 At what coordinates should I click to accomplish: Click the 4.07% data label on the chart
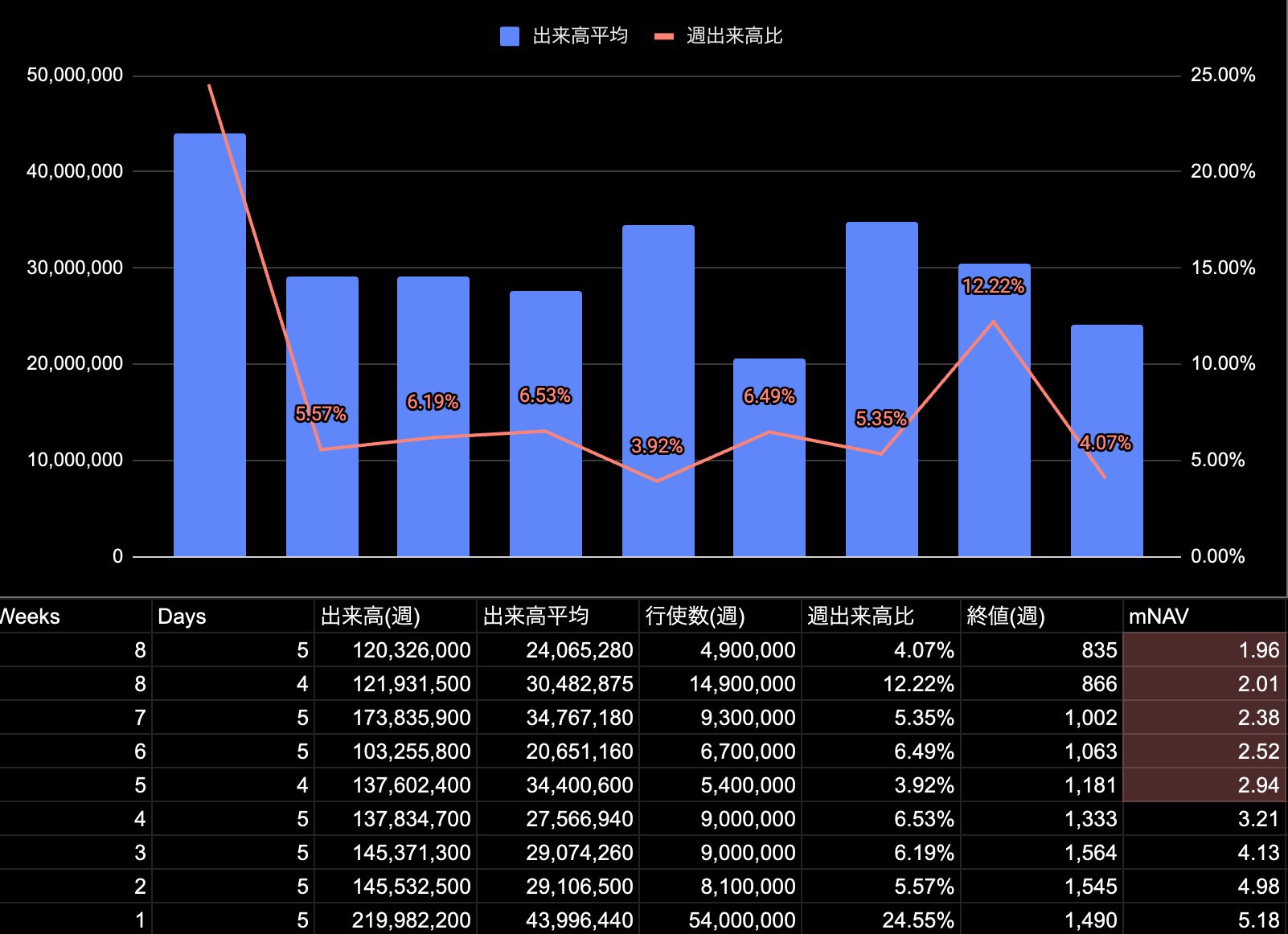[x=1105, y=443]
